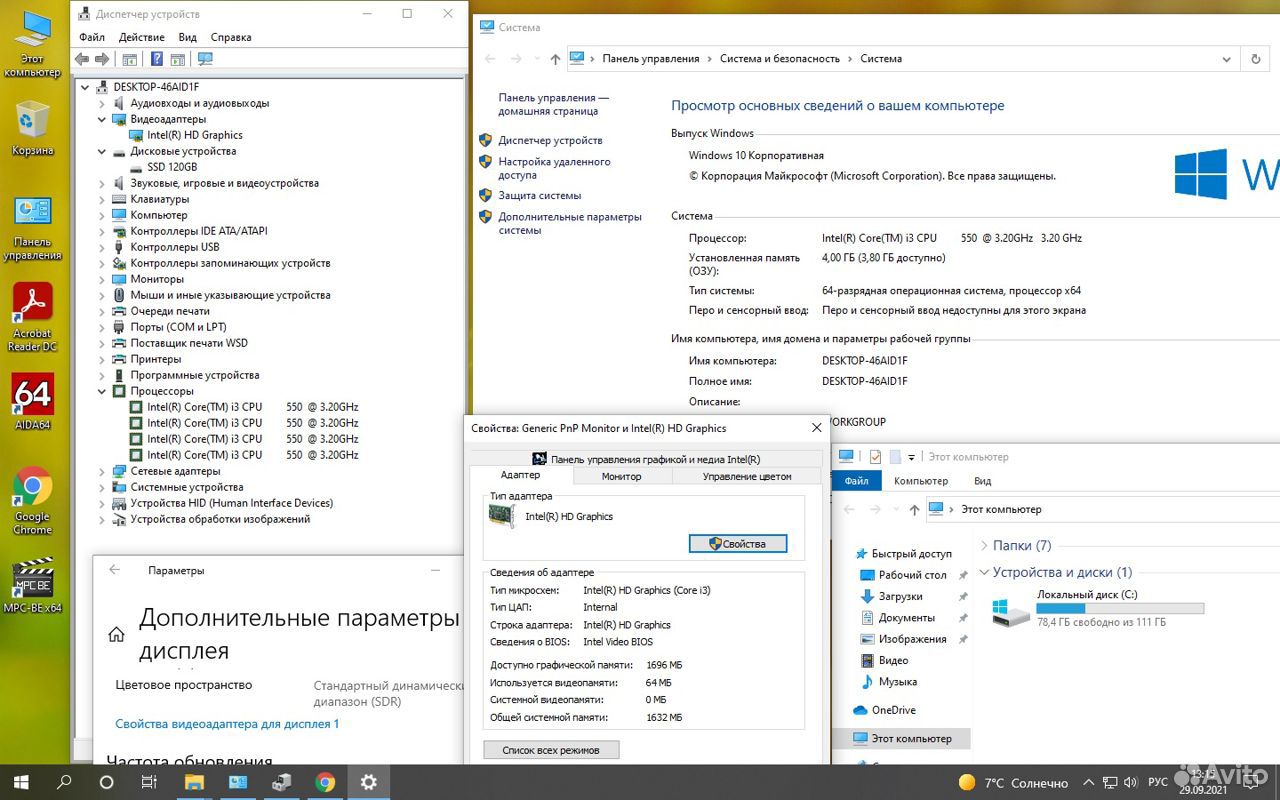Click the refresh button in System window address bar
This screenshot has width=1280, height=800.
[1256, 59]
